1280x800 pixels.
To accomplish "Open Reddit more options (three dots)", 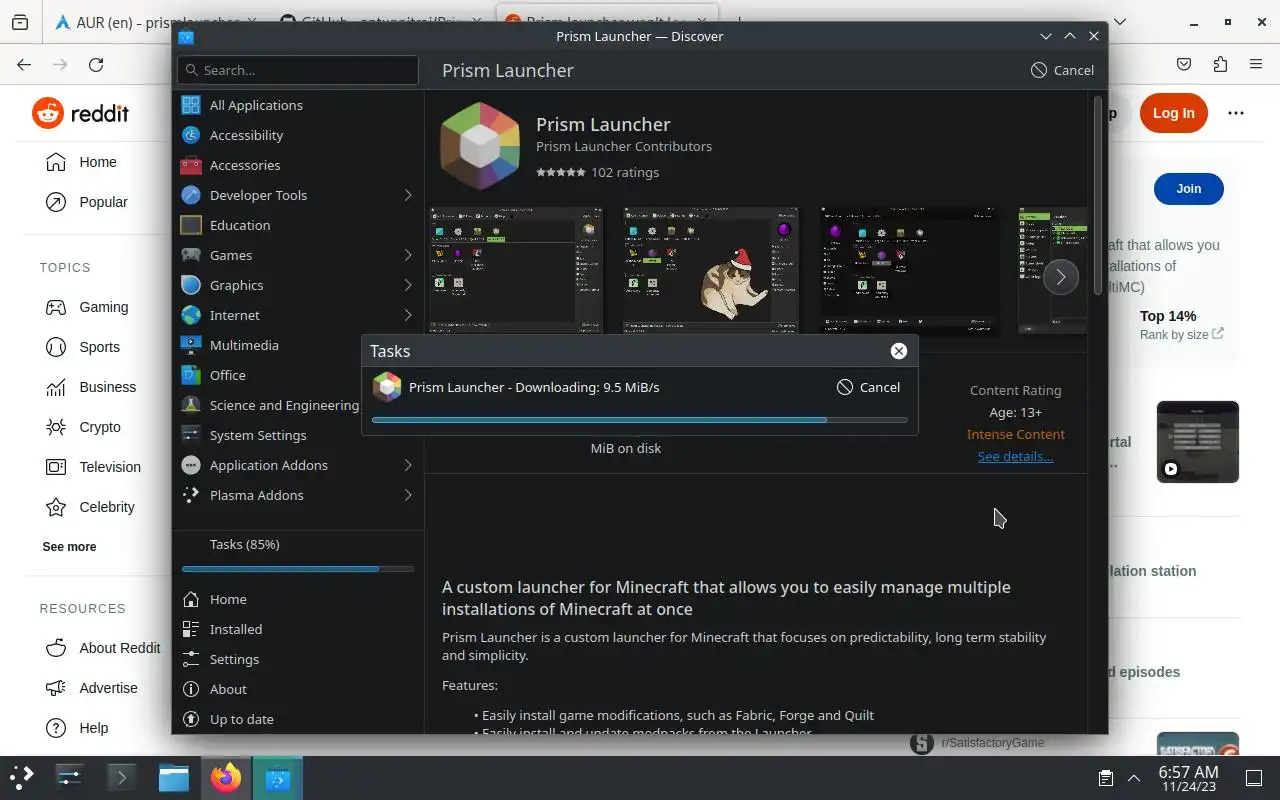I will click(x=1236, y=113).
